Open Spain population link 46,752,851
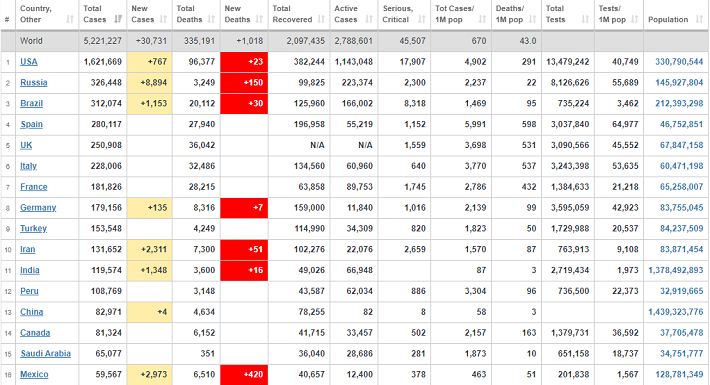The image size is (710, 385). (681, 124)
